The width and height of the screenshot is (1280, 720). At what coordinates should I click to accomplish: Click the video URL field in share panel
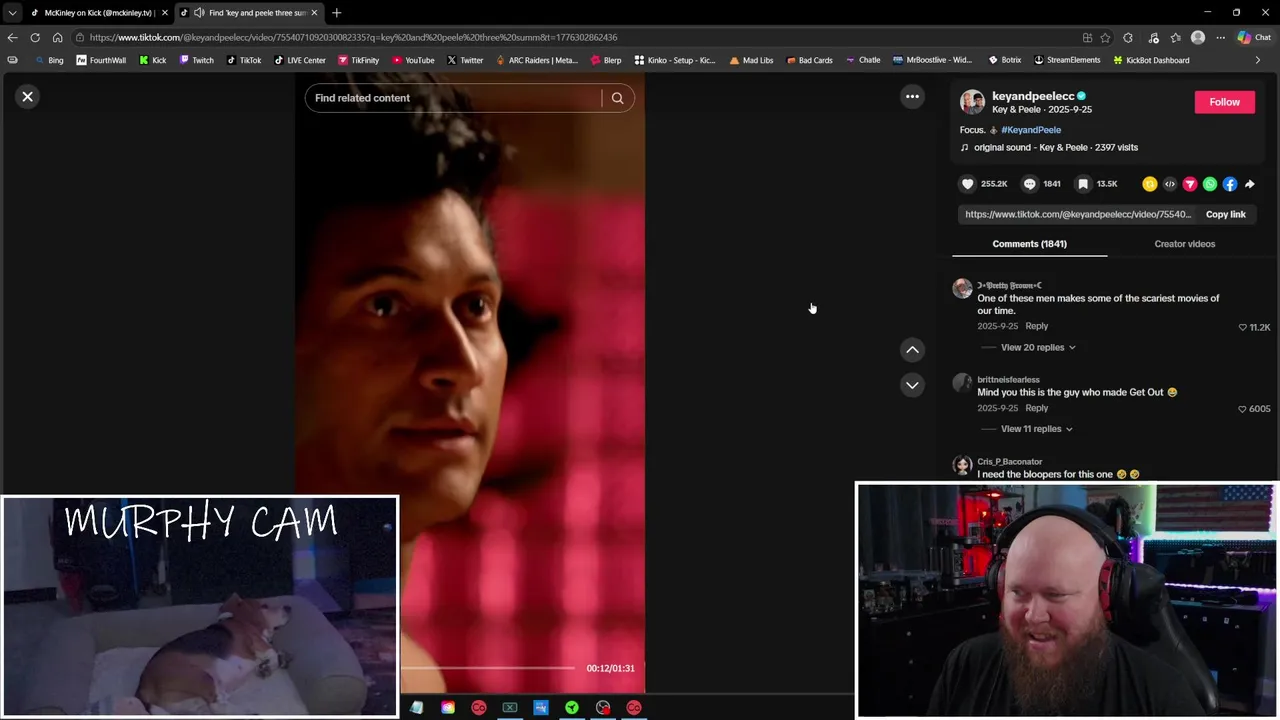(x=1078, y=214)
